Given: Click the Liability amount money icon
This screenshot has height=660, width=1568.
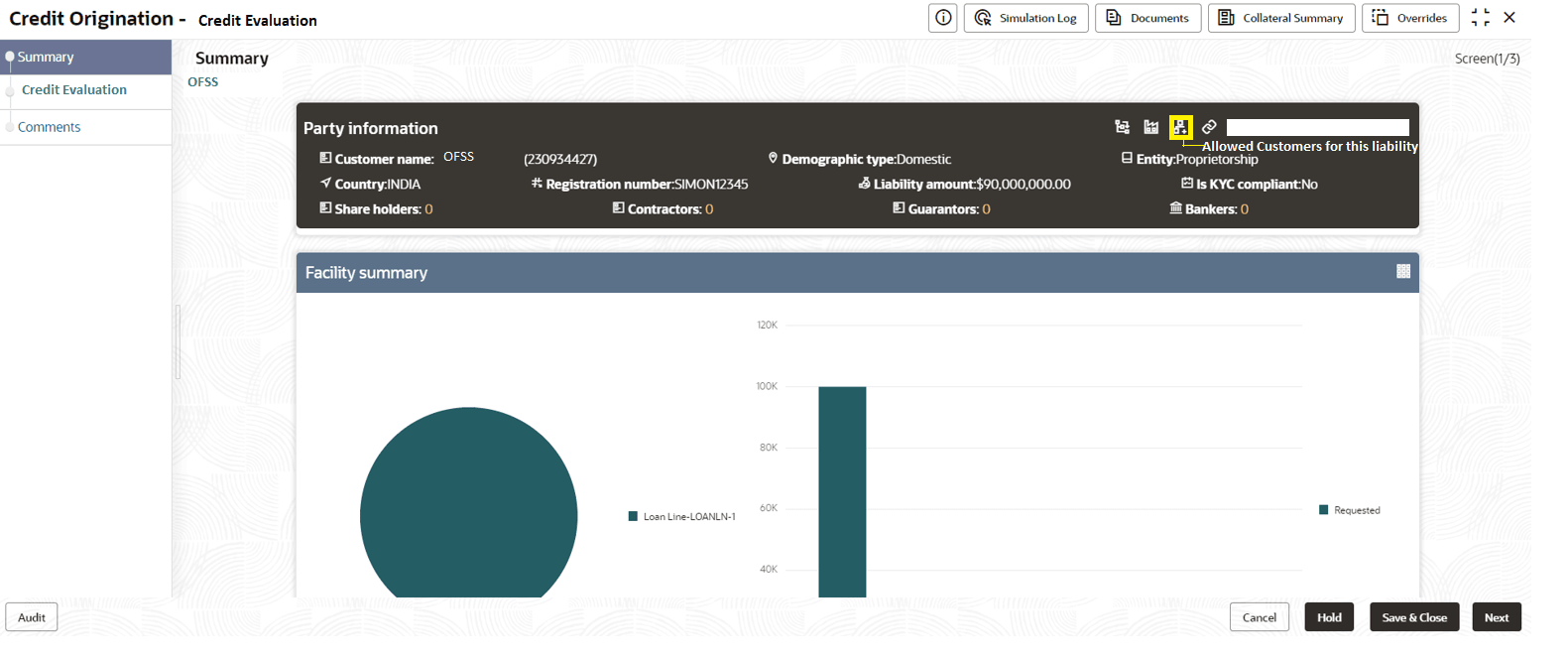Looking at the screenshot, I should (864, 183).
